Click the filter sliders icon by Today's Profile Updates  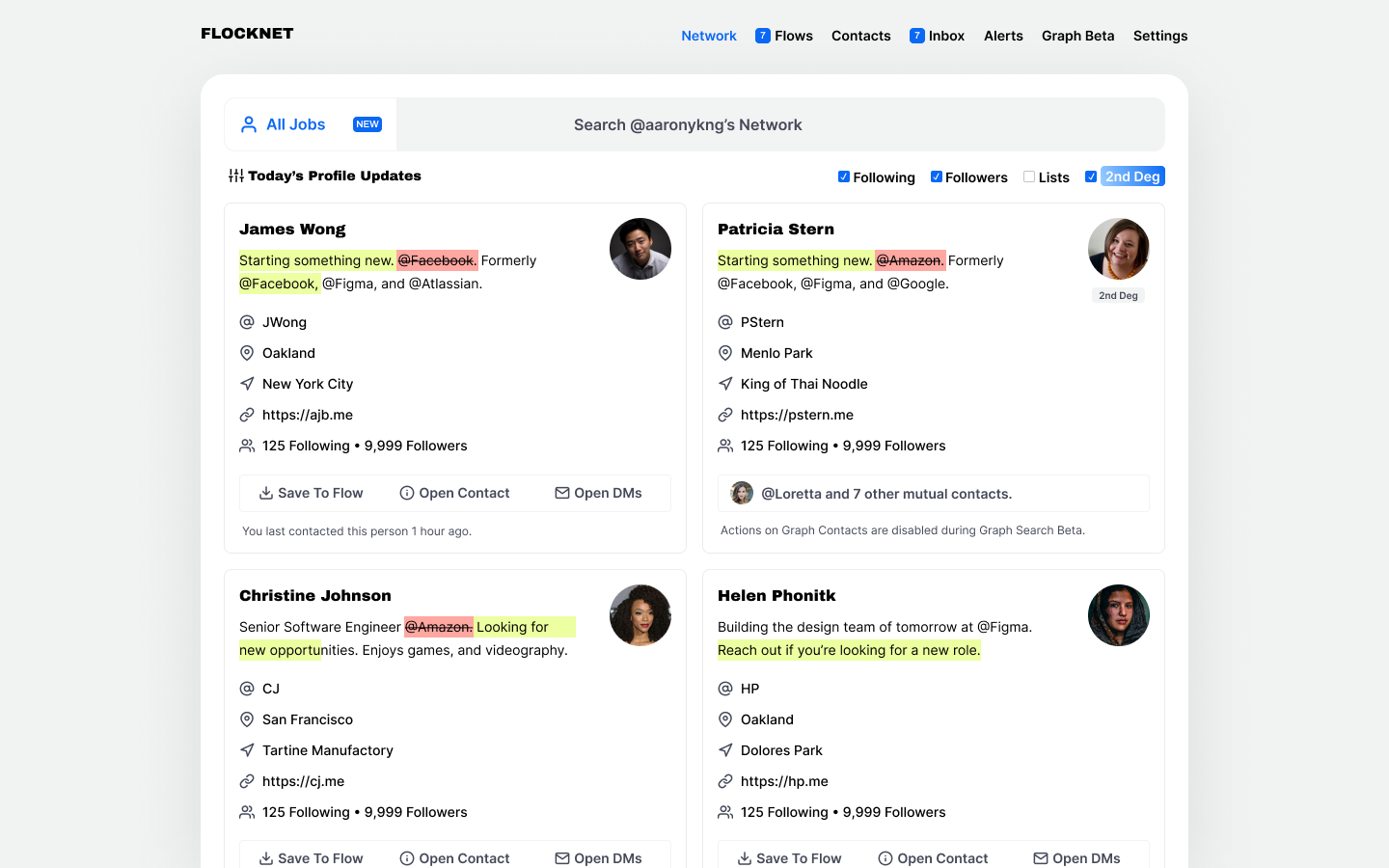tap(236, 176)
